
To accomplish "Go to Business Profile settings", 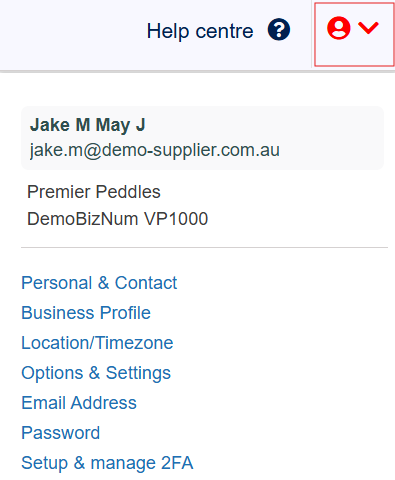I will coord(86,313).
